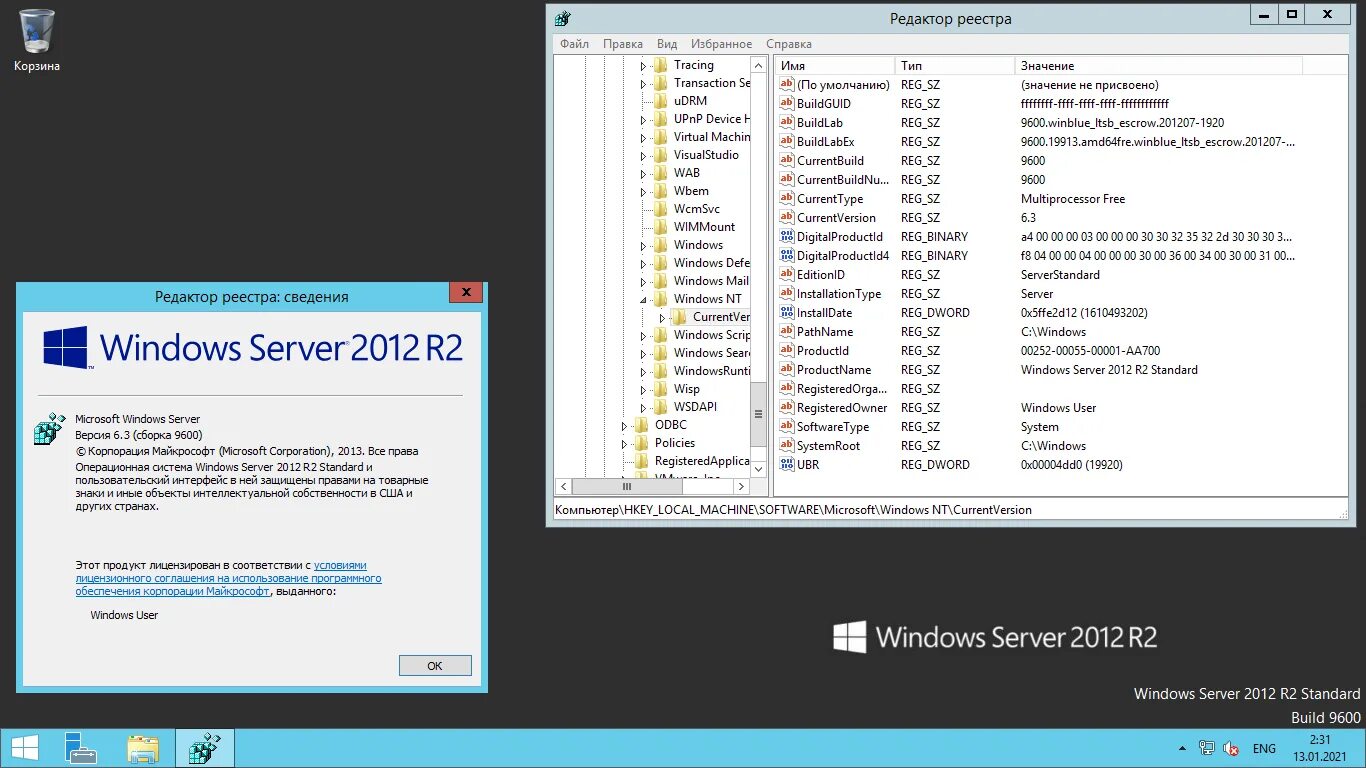Screen dimensions: 1366x768
Task: Select BuildGUID value icon
Action: [786, 104]
